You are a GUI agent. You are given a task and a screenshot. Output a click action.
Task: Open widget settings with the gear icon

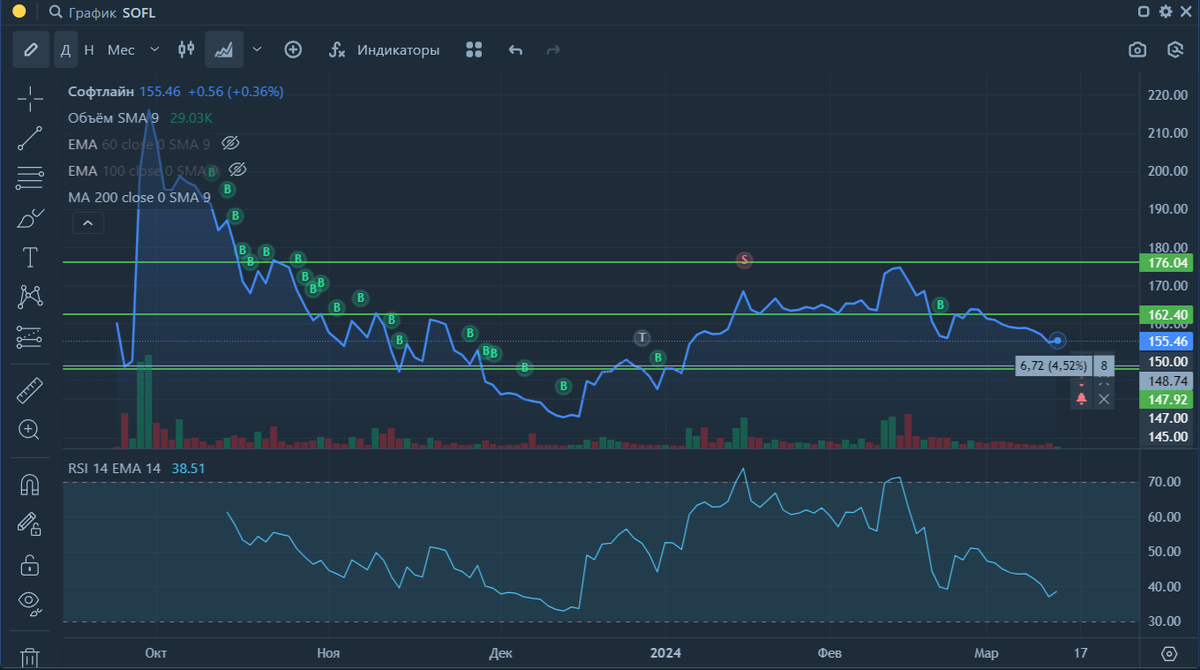[1165, 11]
